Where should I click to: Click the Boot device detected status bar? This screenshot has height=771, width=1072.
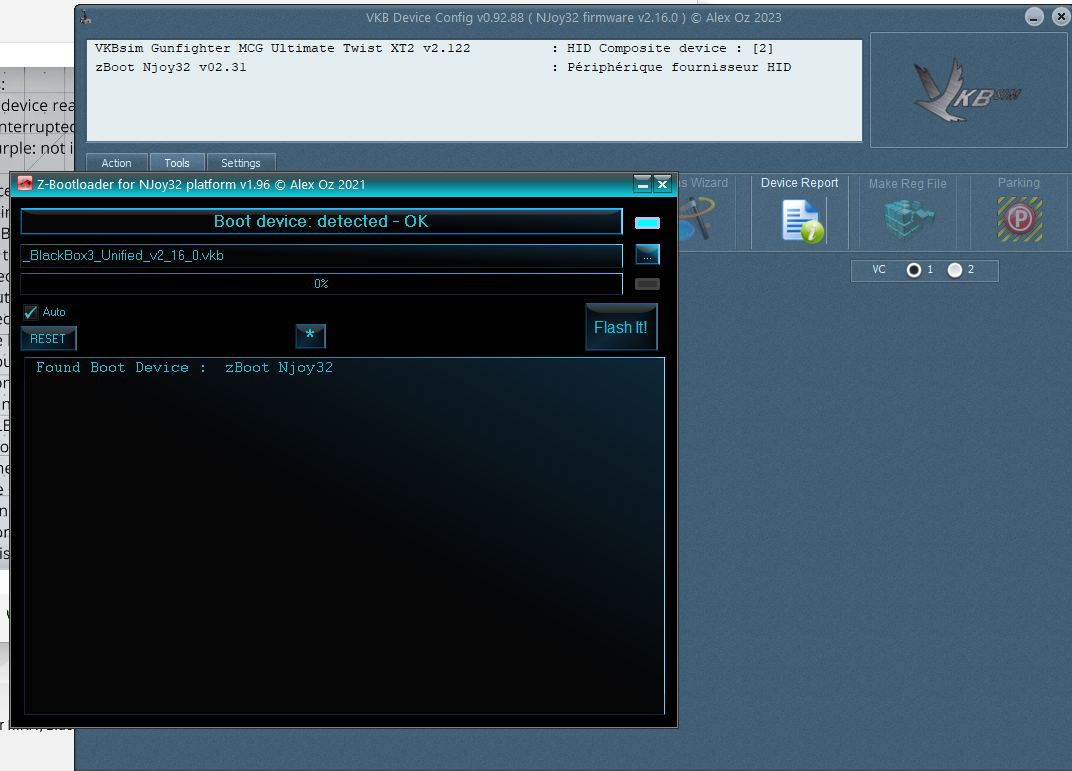pos(321,221)
